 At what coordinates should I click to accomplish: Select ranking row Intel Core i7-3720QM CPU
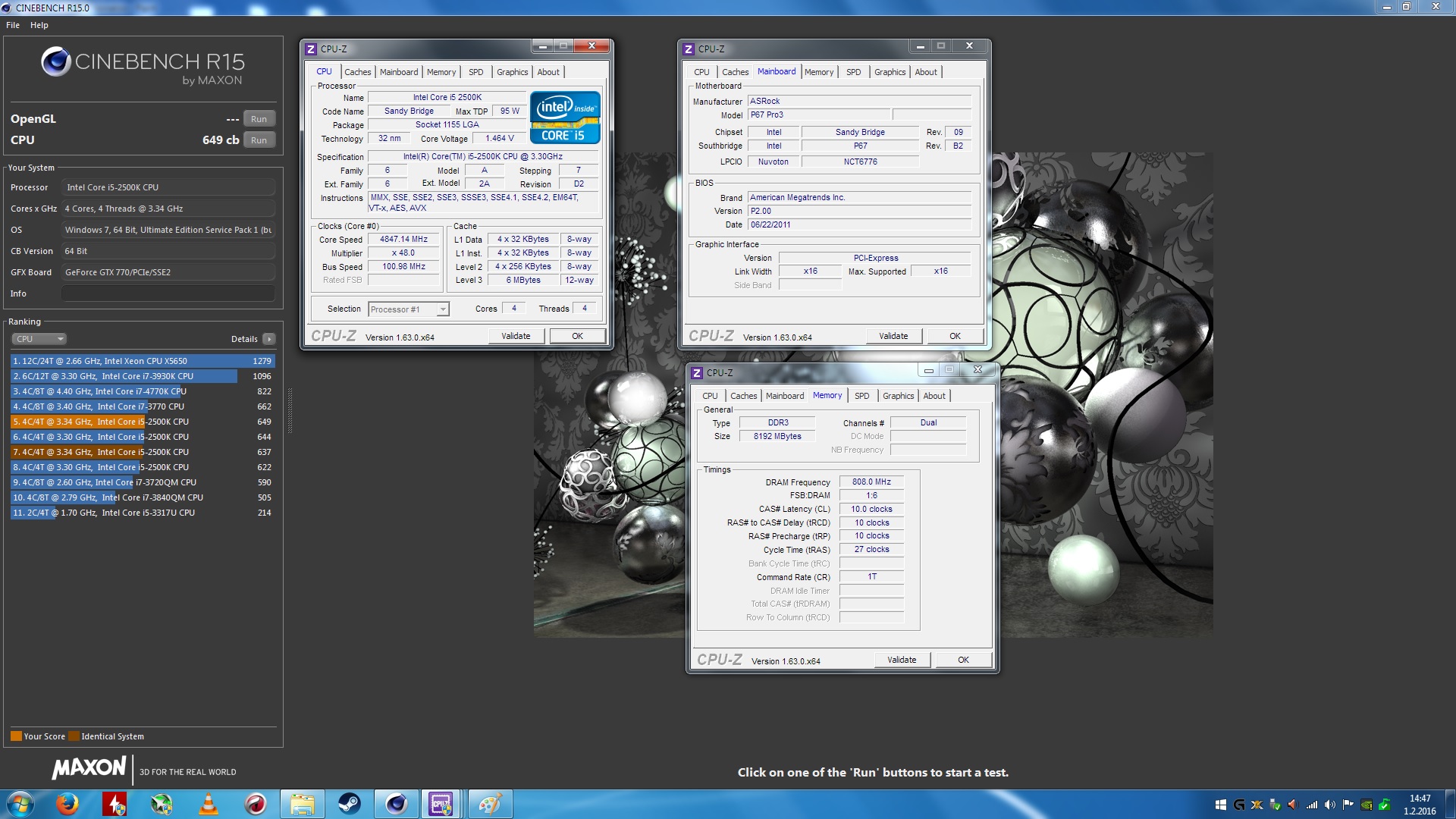(x=143, y=482)
